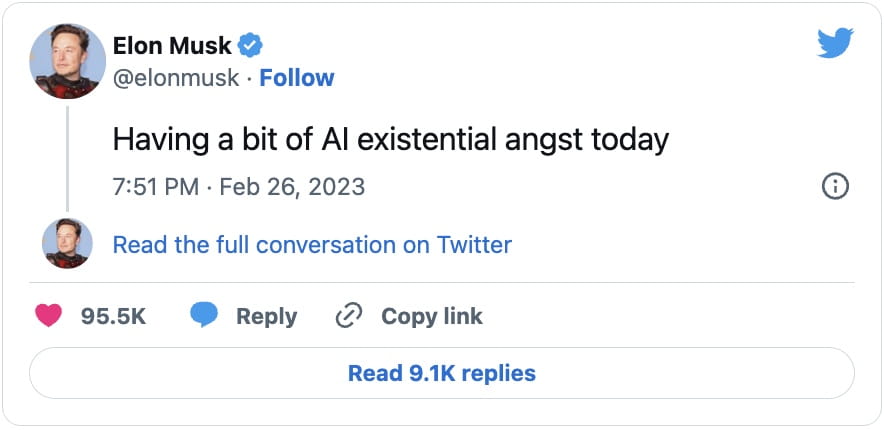Open the Read 9.1K replies button
Image resolution: width=884 pixels, height=430 pixels.
tap(442, 374)
